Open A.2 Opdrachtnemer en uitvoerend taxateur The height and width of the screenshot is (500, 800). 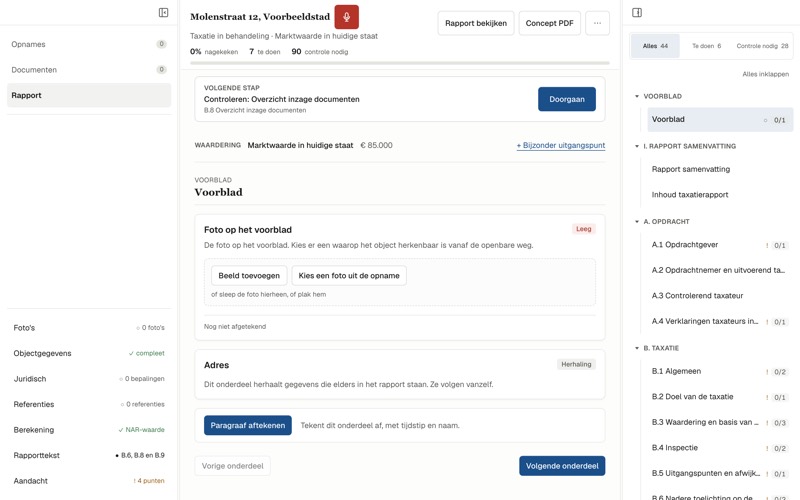tap(720, 270)
